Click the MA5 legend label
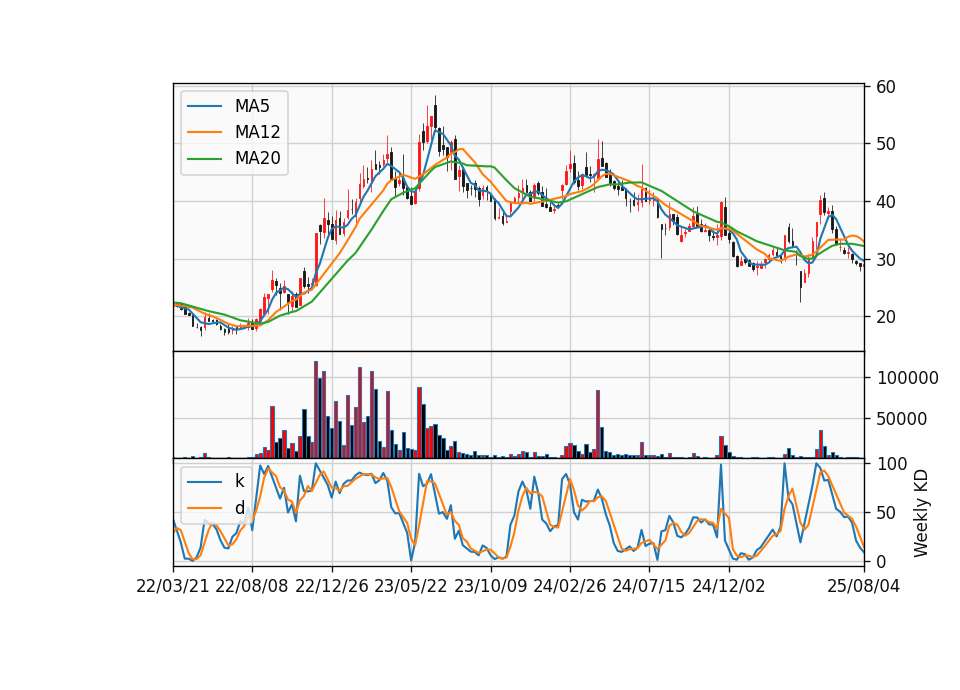960x690 pixels. [x=252, y=106]
